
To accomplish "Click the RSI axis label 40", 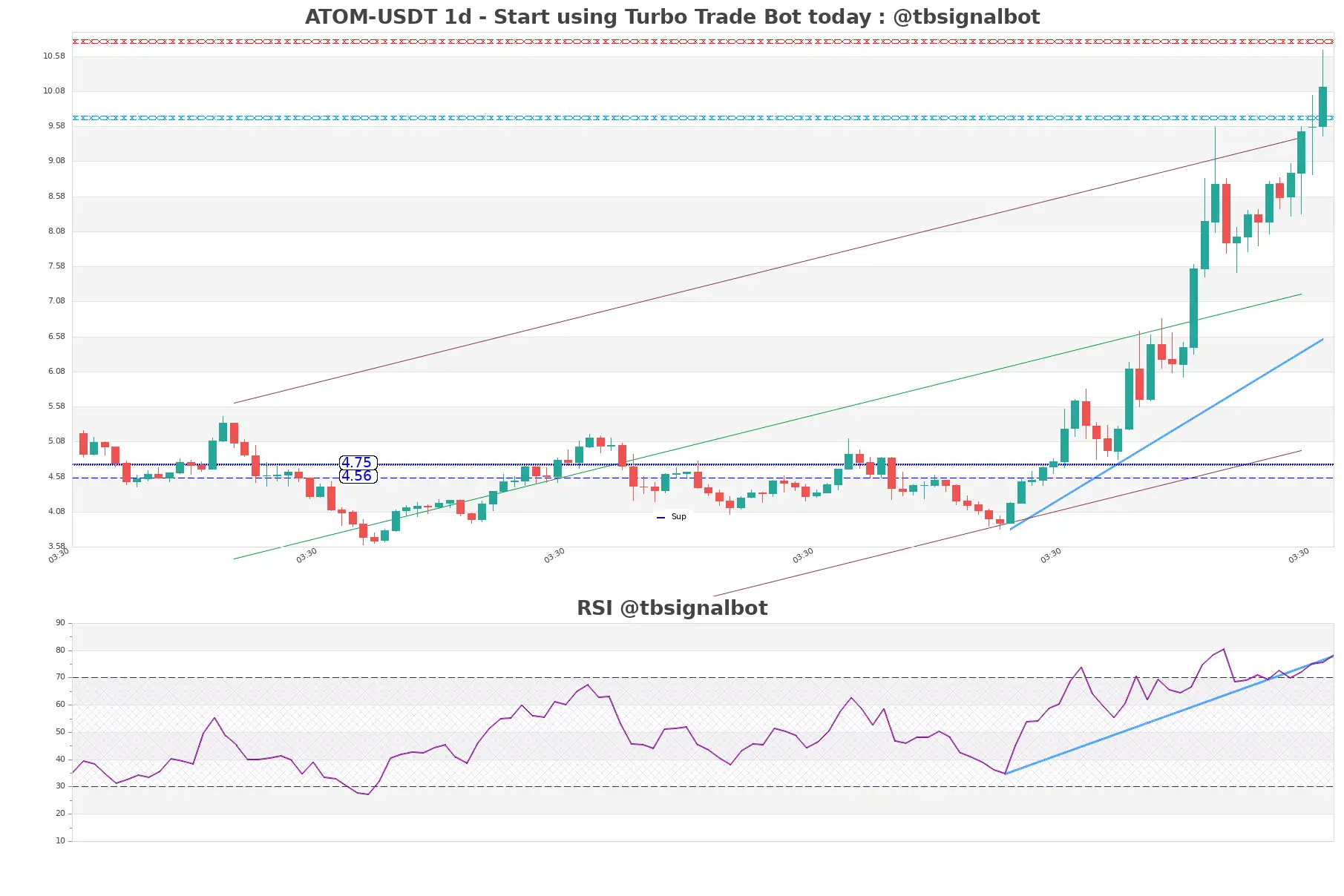I will [x=60, y=760].
